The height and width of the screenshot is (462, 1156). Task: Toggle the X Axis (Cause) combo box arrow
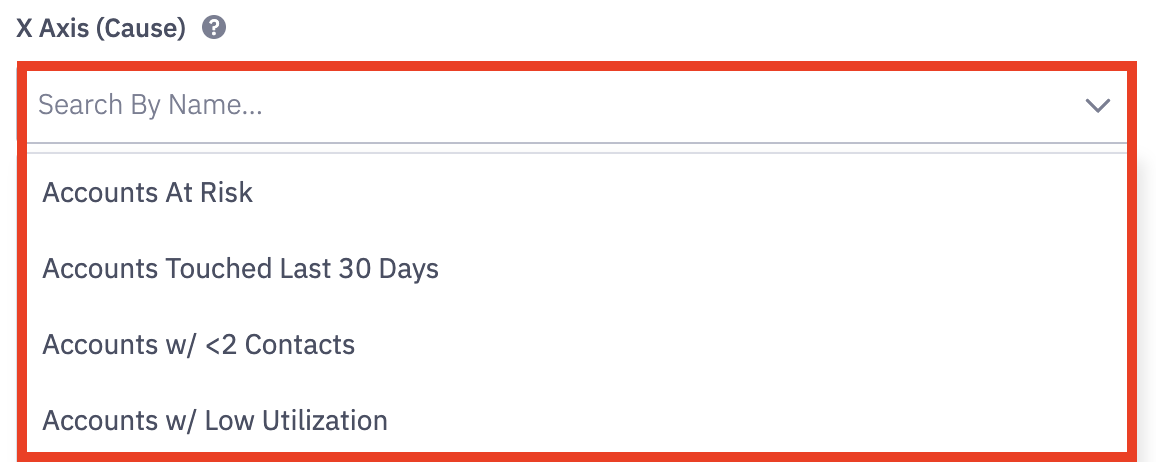pyautogui.click(x=1097, y=105)
